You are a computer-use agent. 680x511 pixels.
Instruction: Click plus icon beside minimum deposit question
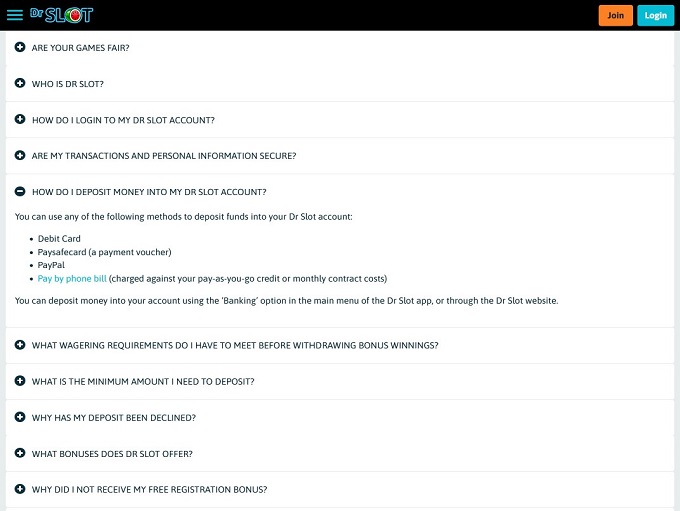tap(20, 381)
